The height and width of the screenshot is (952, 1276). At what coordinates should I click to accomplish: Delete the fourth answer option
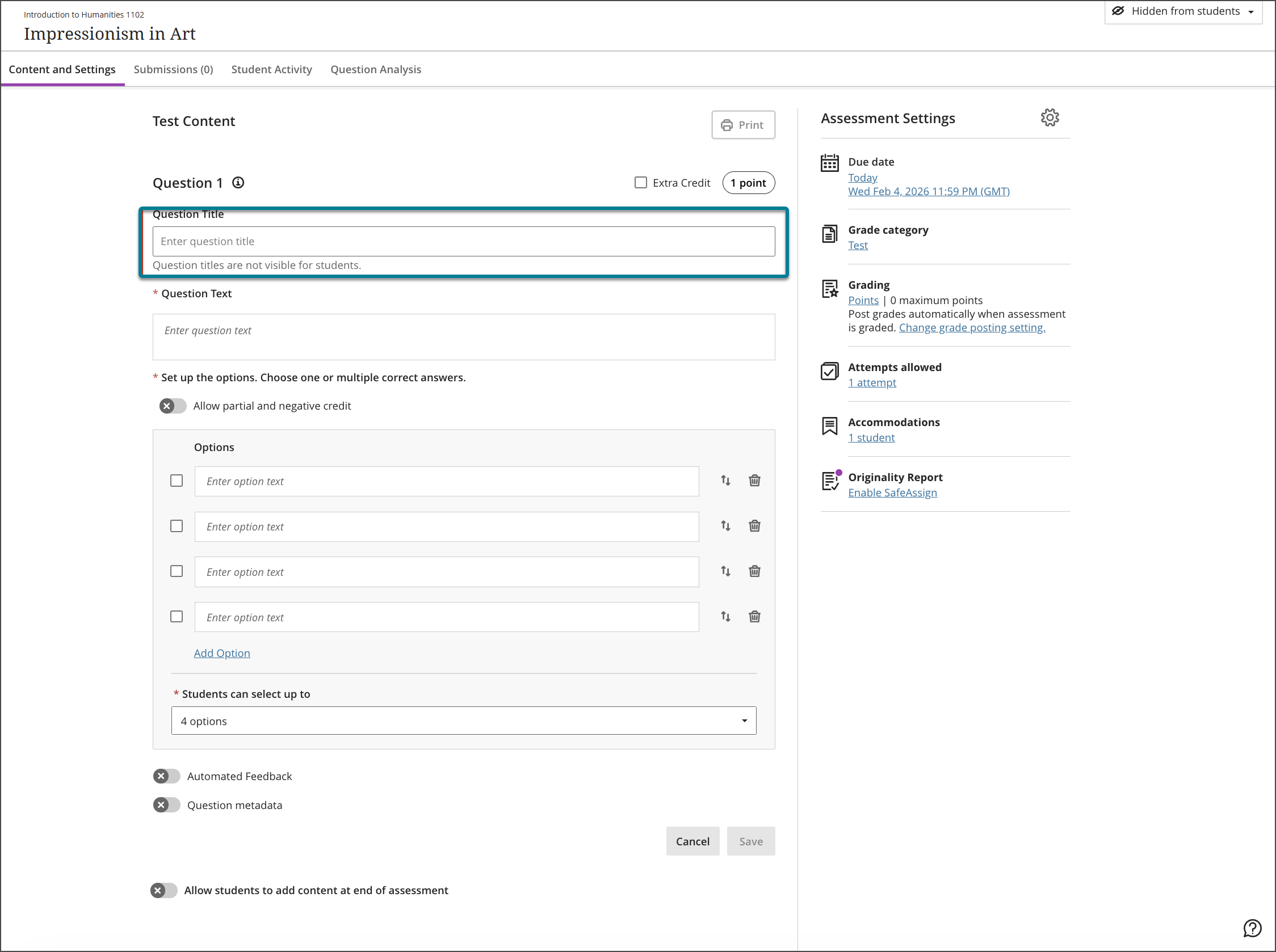(x=754, y=617)
